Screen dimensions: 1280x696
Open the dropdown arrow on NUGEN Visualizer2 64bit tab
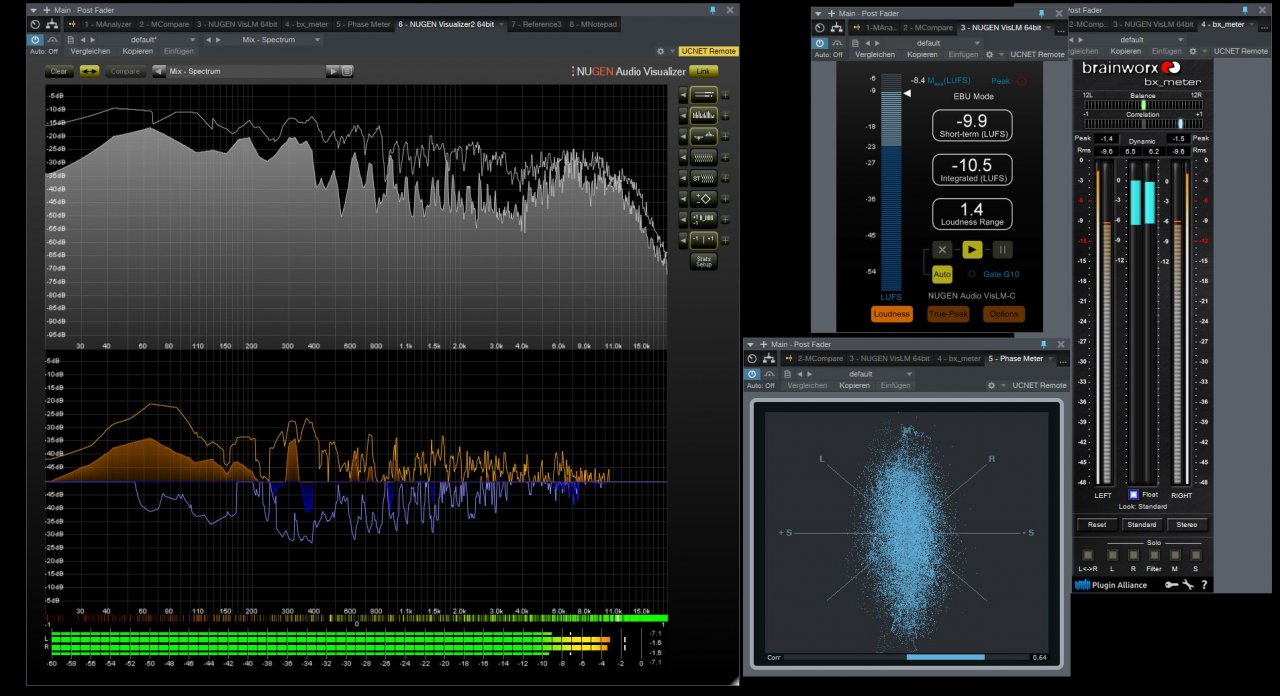(501, 23)
